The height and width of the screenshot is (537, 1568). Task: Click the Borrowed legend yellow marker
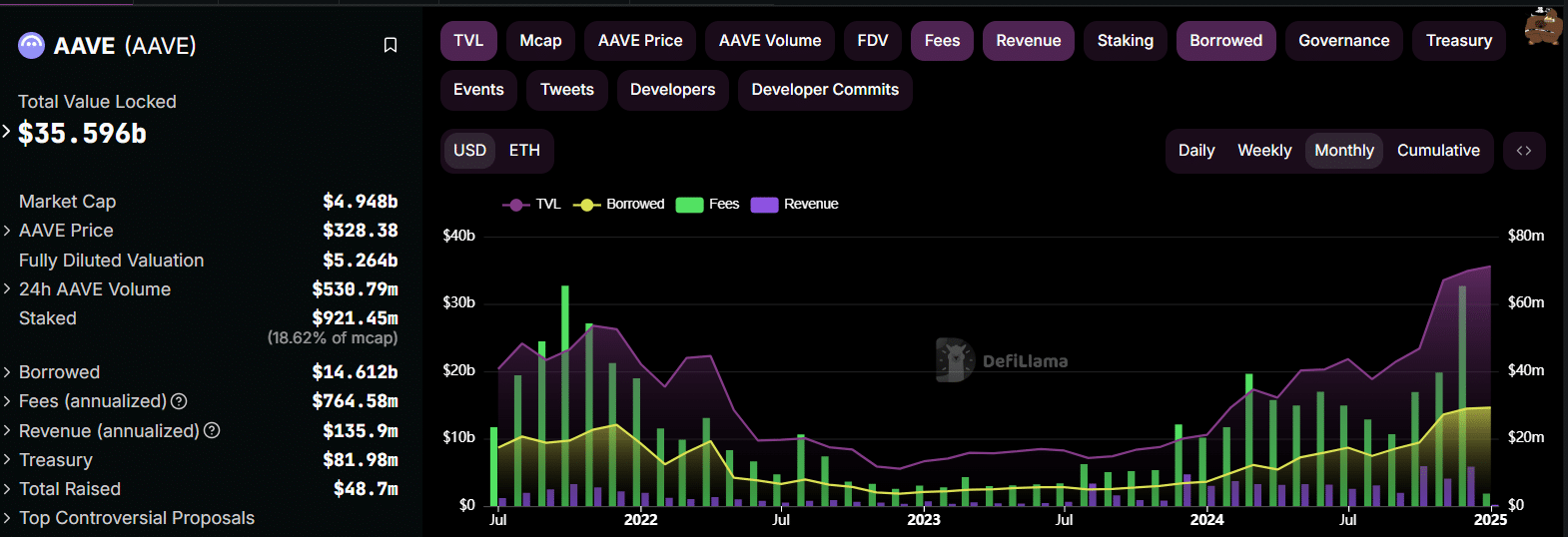(x=586, y=205)
